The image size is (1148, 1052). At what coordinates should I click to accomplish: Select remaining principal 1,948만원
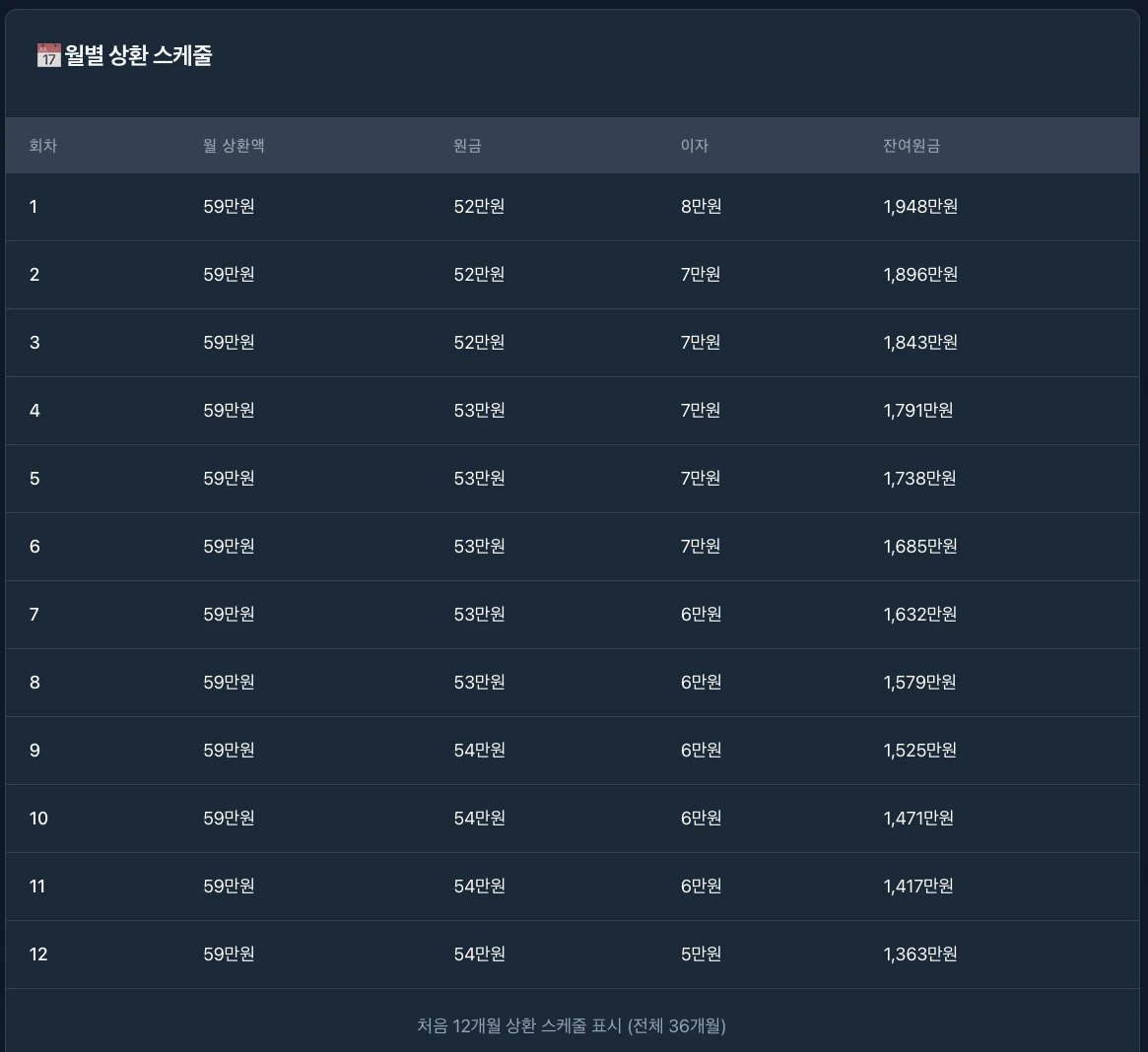tap(920, 207)
